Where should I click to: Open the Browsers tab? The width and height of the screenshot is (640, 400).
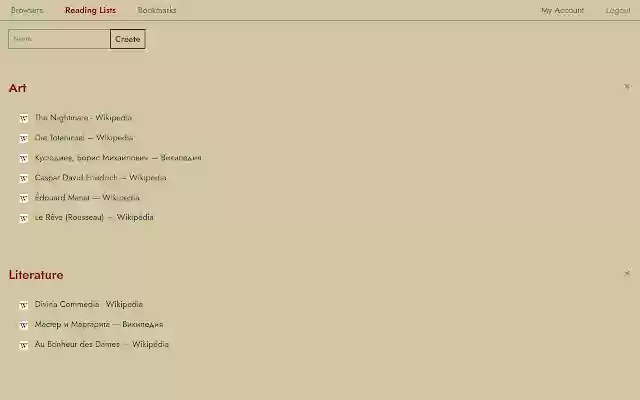27,10
